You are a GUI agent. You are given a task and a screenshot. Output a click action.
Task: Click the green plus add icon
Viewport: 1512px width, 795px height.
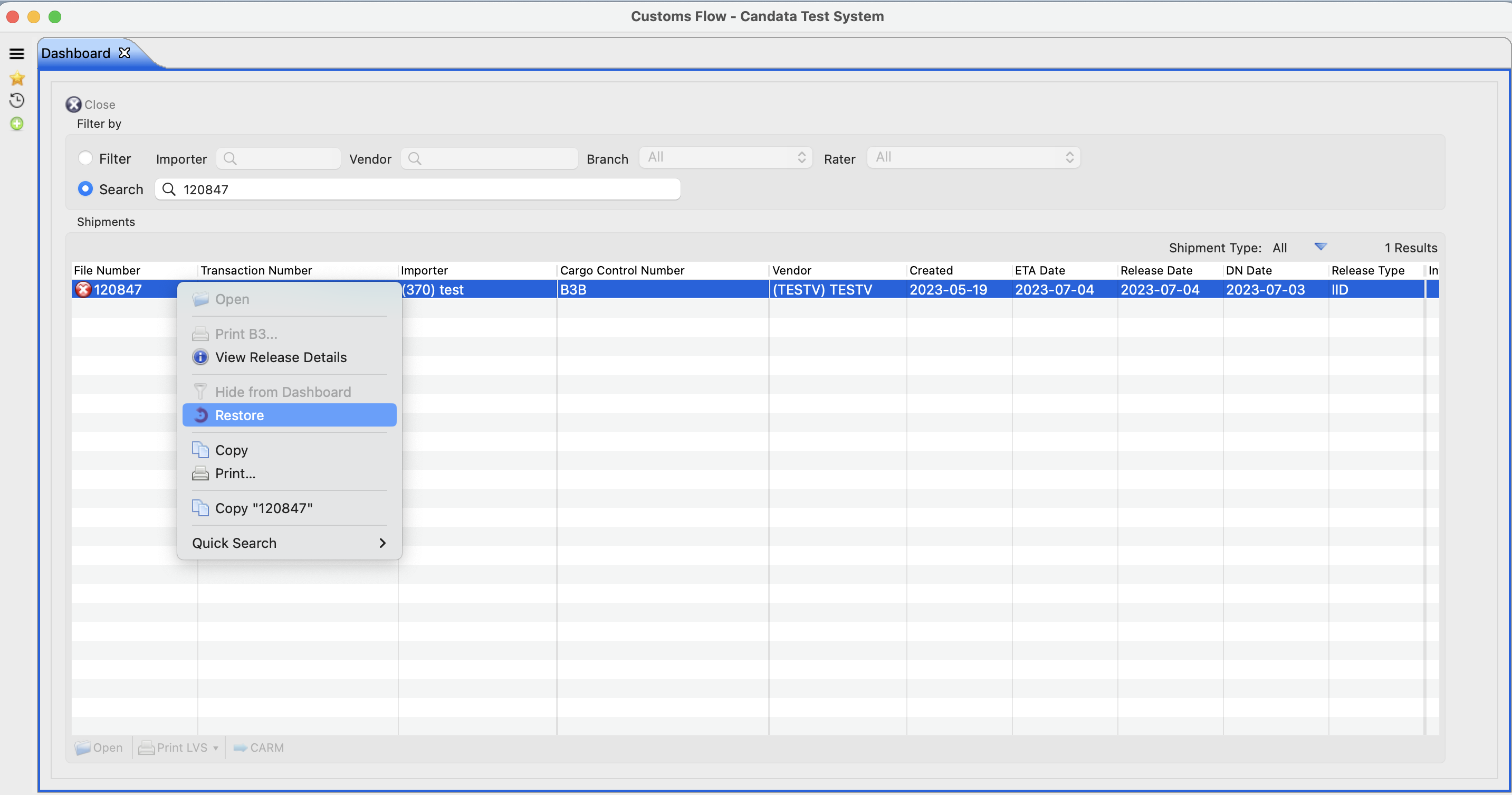[17, 124]
